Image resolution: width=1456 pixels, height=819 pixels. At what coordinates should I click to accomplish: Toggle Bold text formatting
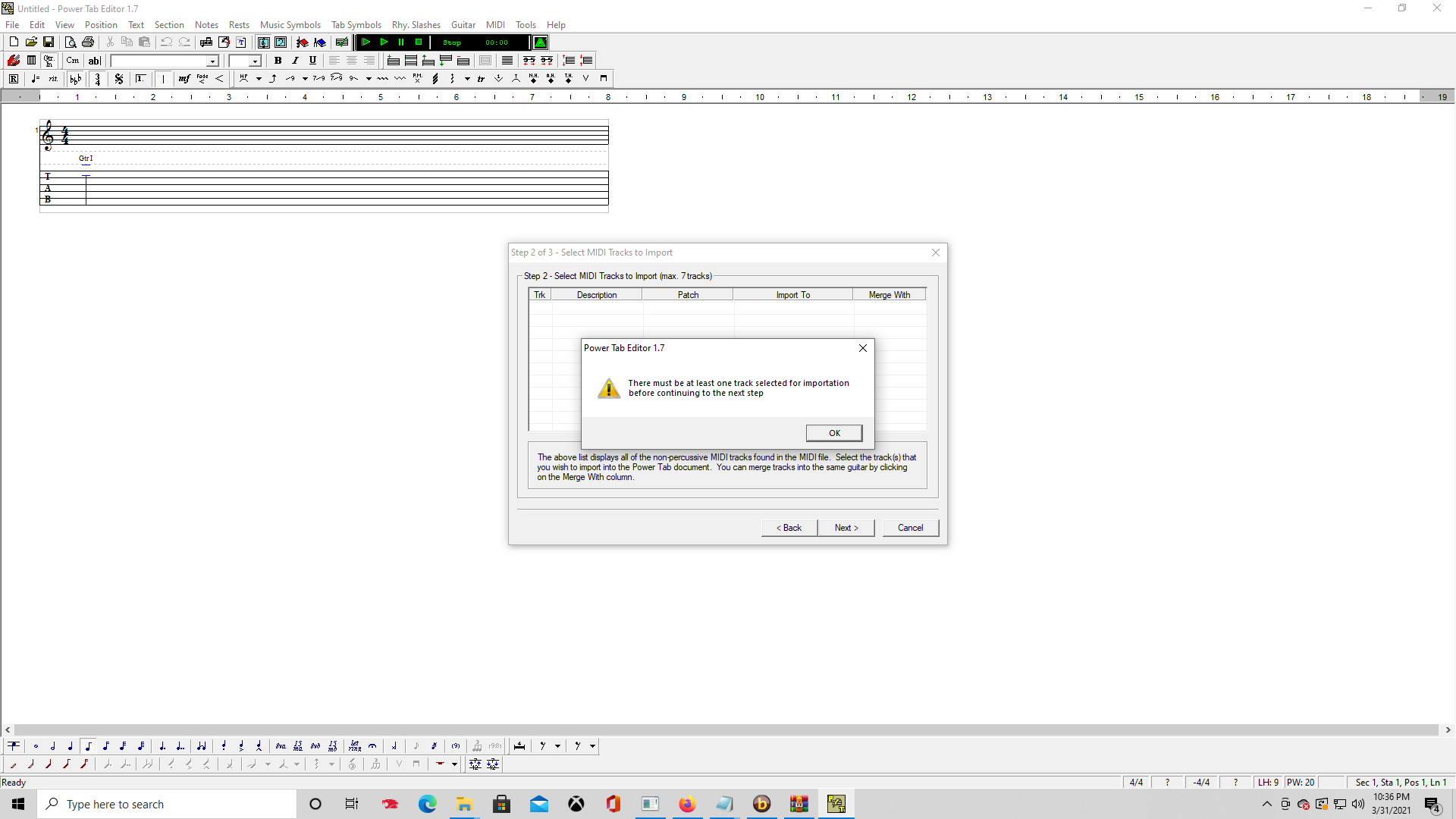278,61
